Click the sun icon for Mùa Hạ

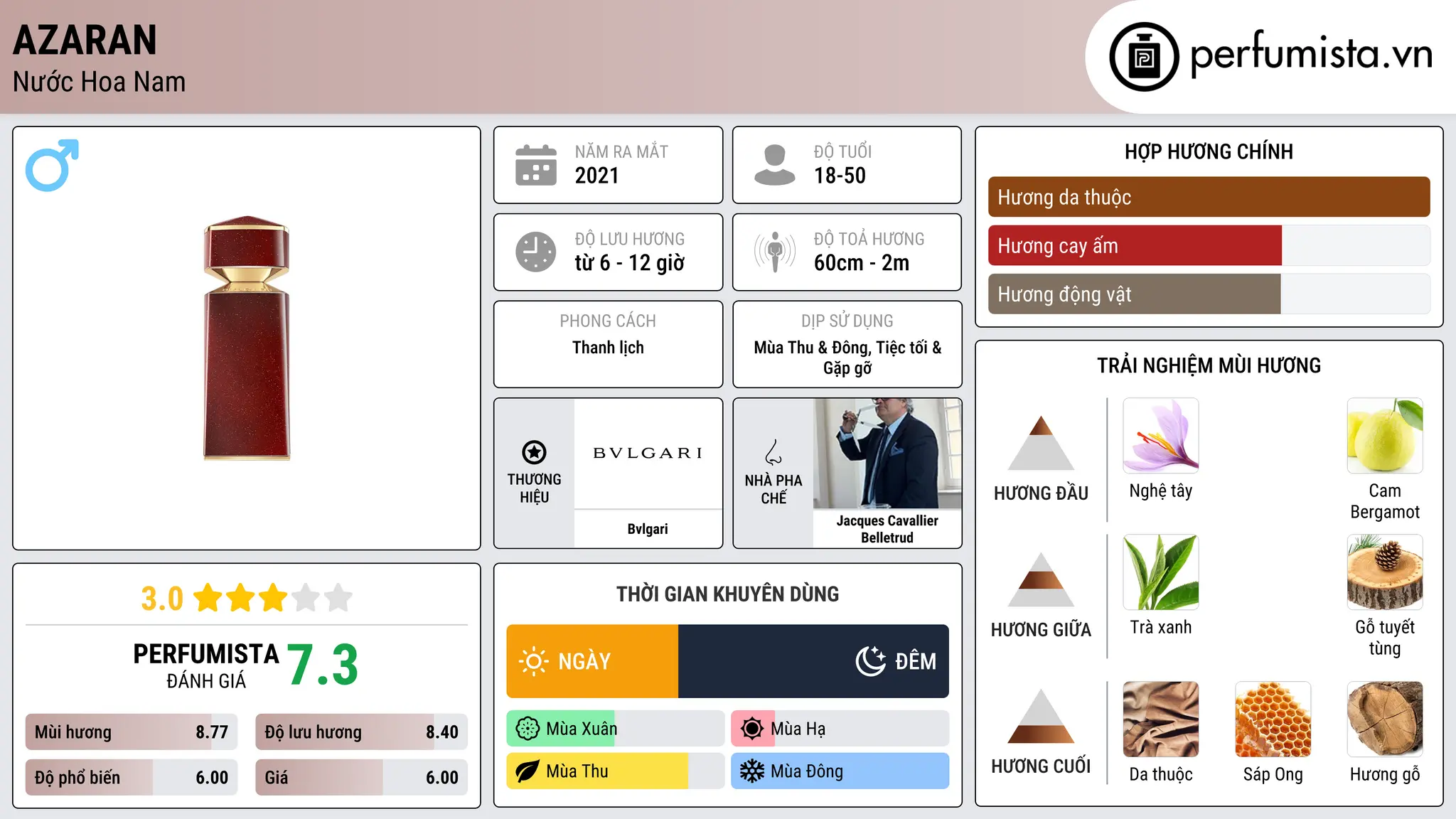point(752,729)
